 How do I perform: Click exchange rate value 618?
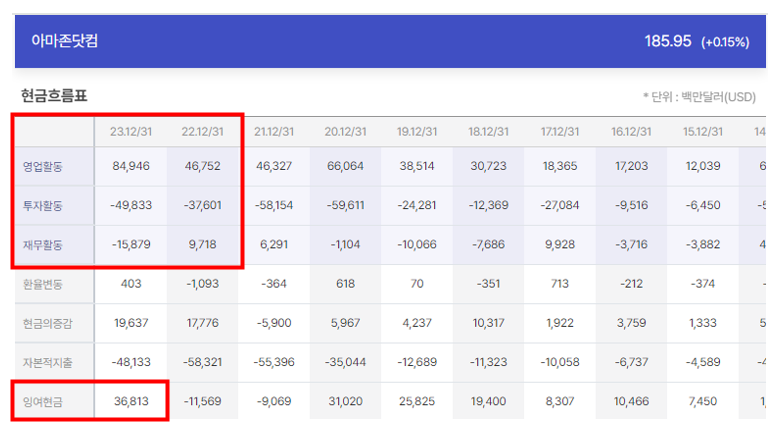[x=345, y=283]
